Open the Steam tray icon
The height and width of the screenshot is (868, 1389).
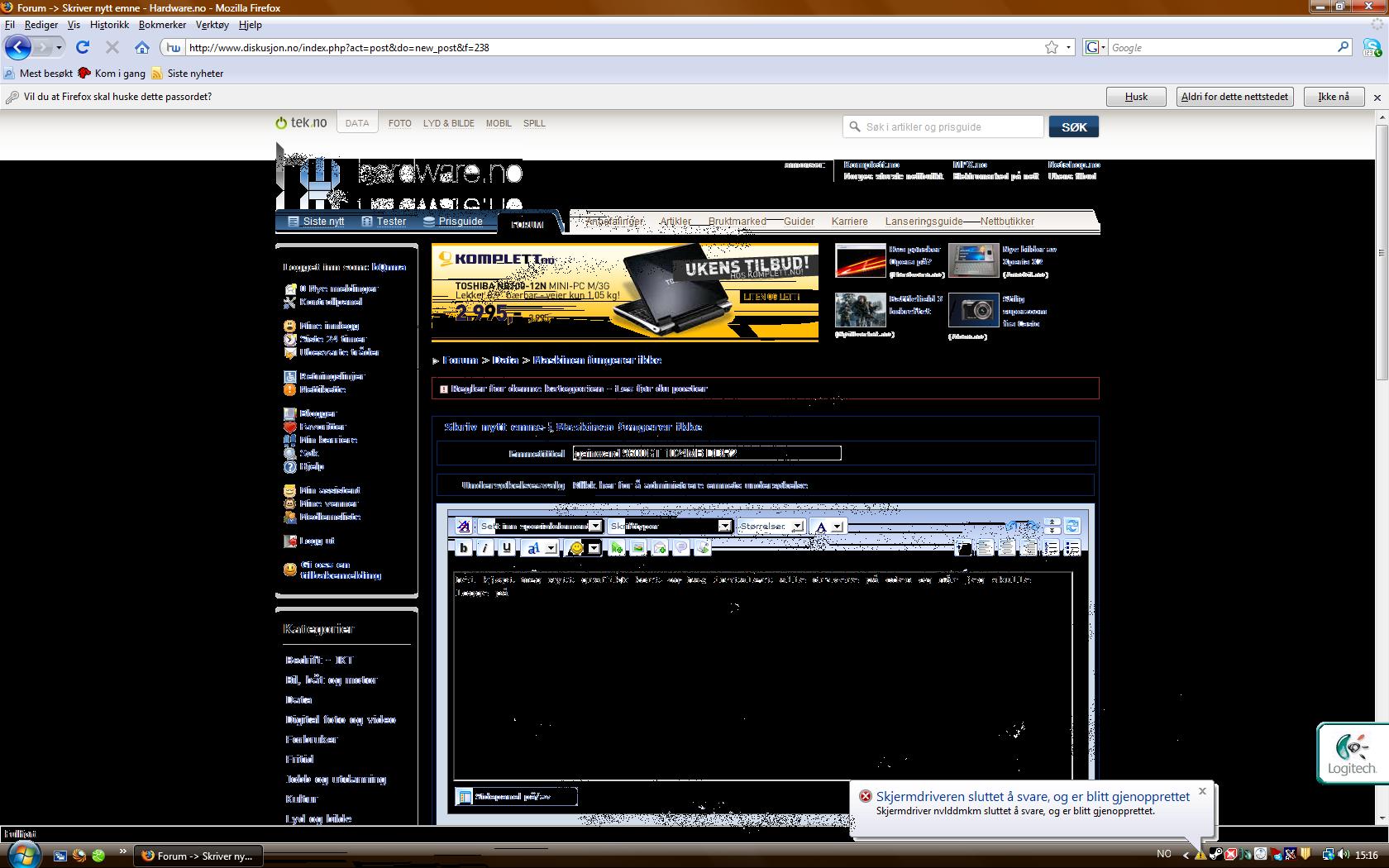pyautogui.click(x=1215, y=854)
